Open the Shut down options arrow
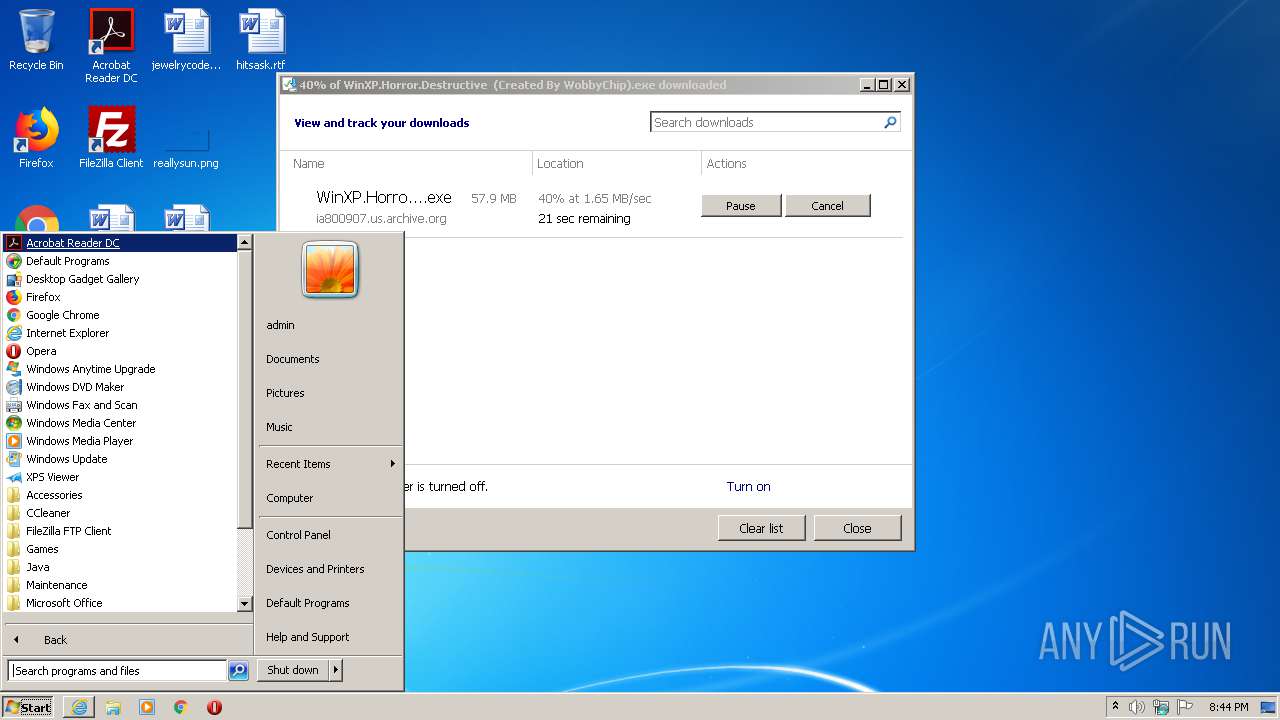This screenshot has height=720, width=1280. pos(336,670)
